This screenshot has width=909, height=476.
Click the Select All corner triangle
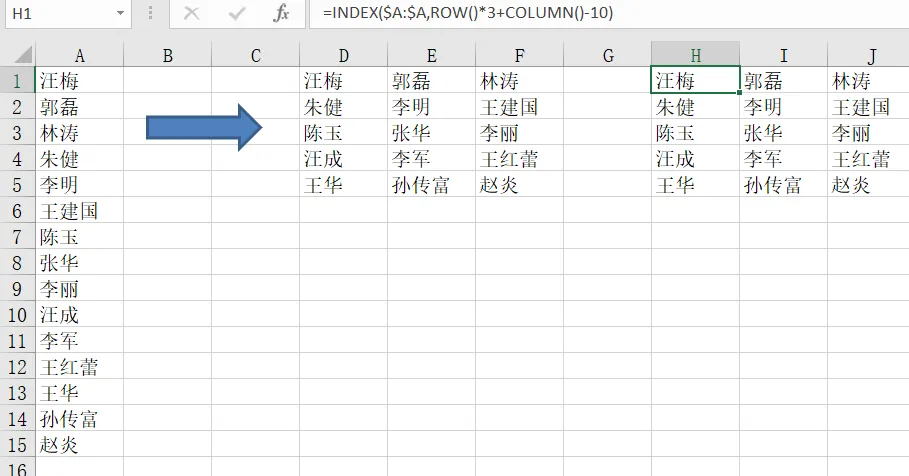pyautogui.click(x=17, y=56)
